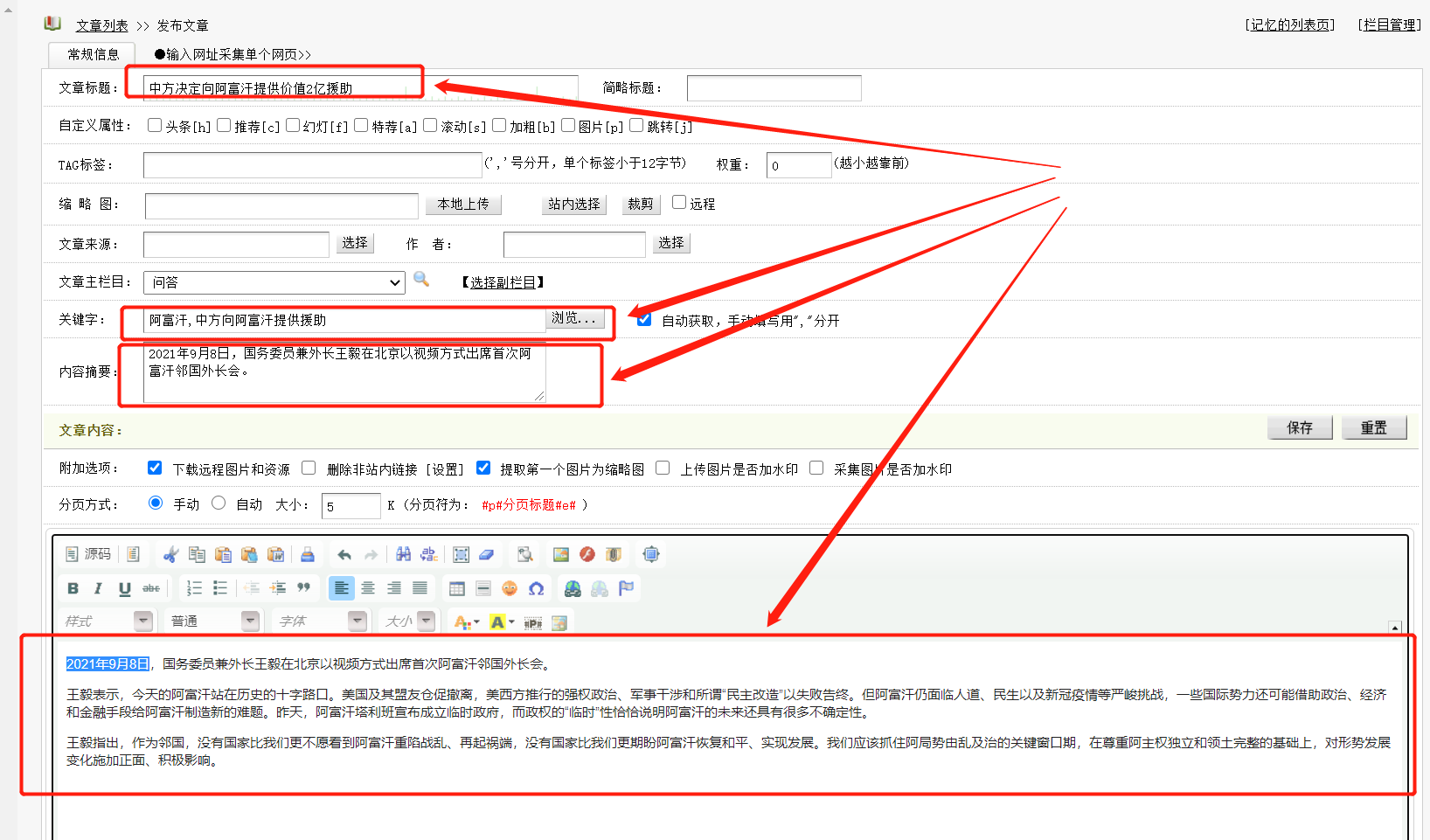Insert a table

click(x=457, y=588)
